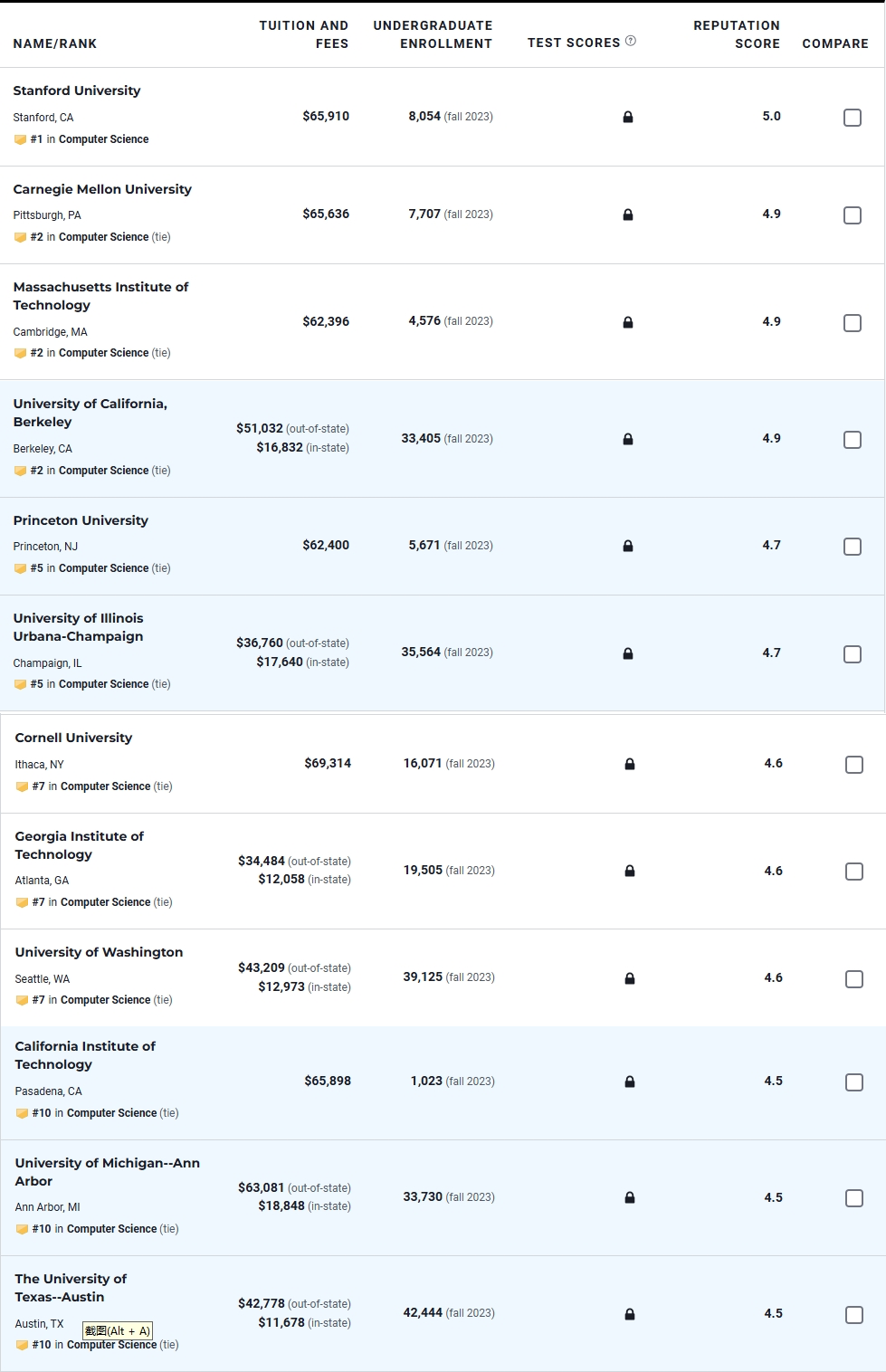
Task: Click the lock icon in Stanford's Test Scores
Action: coord(628,117)
